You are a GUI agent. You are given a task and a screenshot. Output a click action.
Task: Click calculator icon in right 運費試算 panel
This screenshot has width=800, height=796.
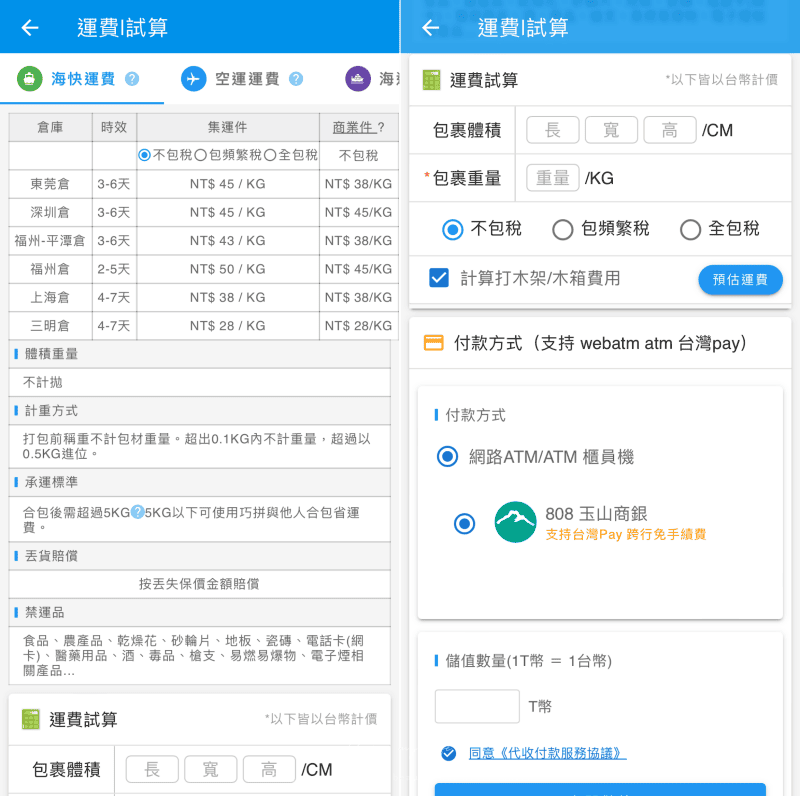coord(431,80)
